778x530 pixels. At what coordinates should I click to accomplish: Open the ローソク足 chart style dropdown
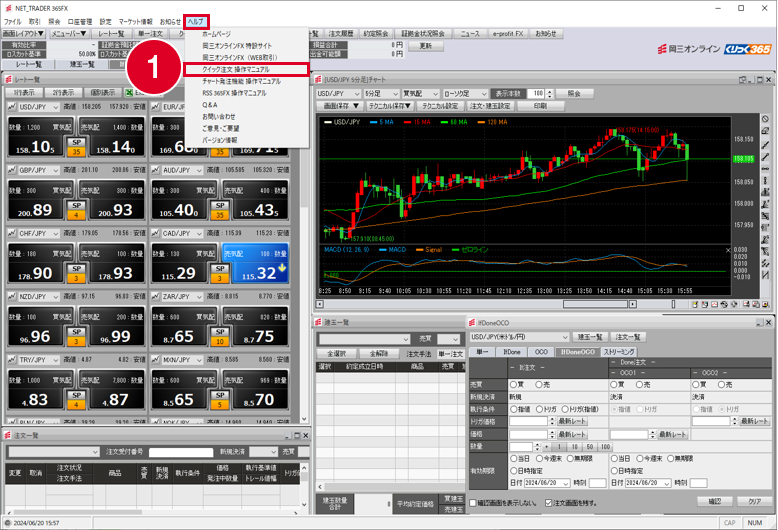coord(465,93)
